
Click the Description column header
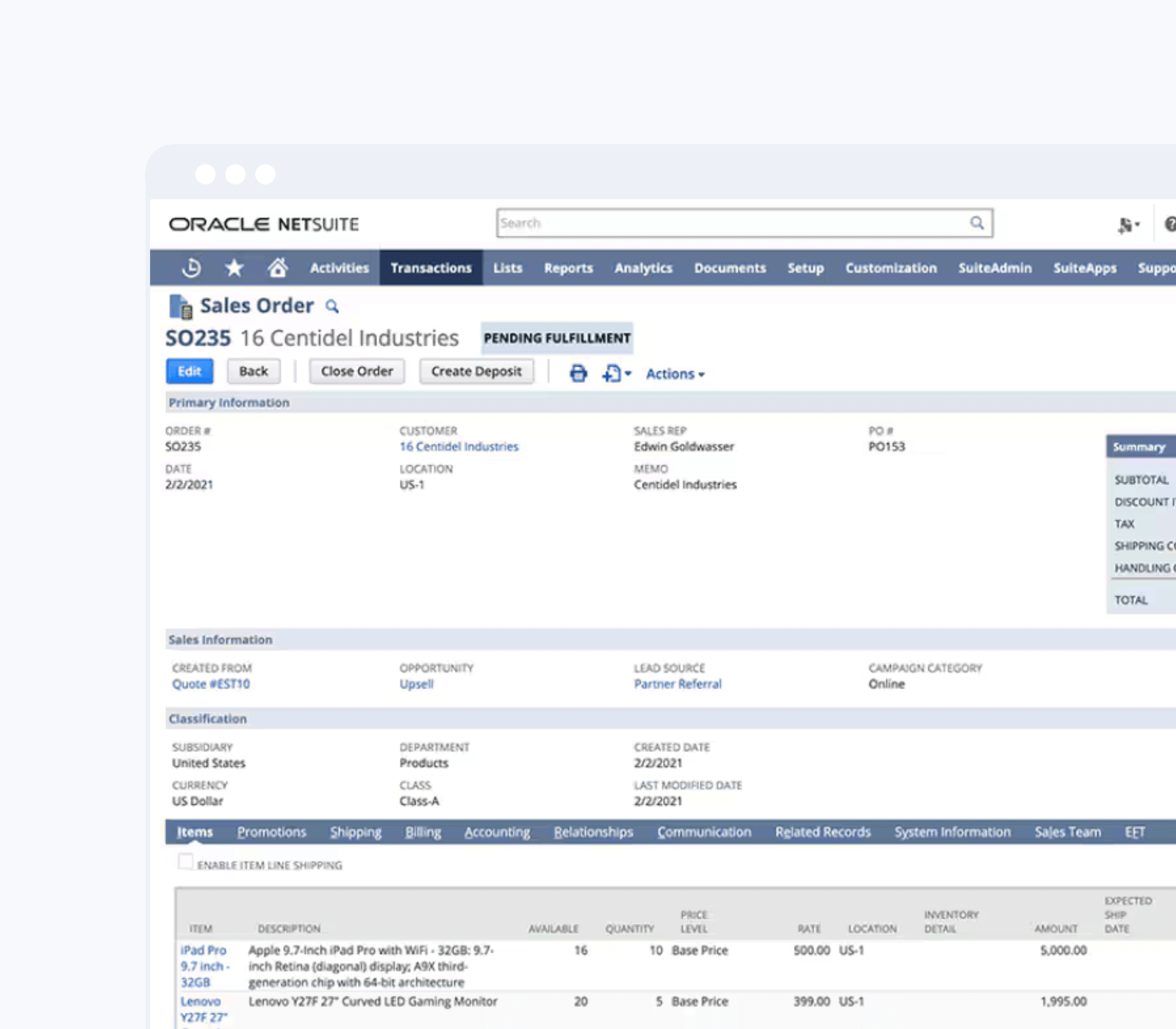(x=289, y=929)
